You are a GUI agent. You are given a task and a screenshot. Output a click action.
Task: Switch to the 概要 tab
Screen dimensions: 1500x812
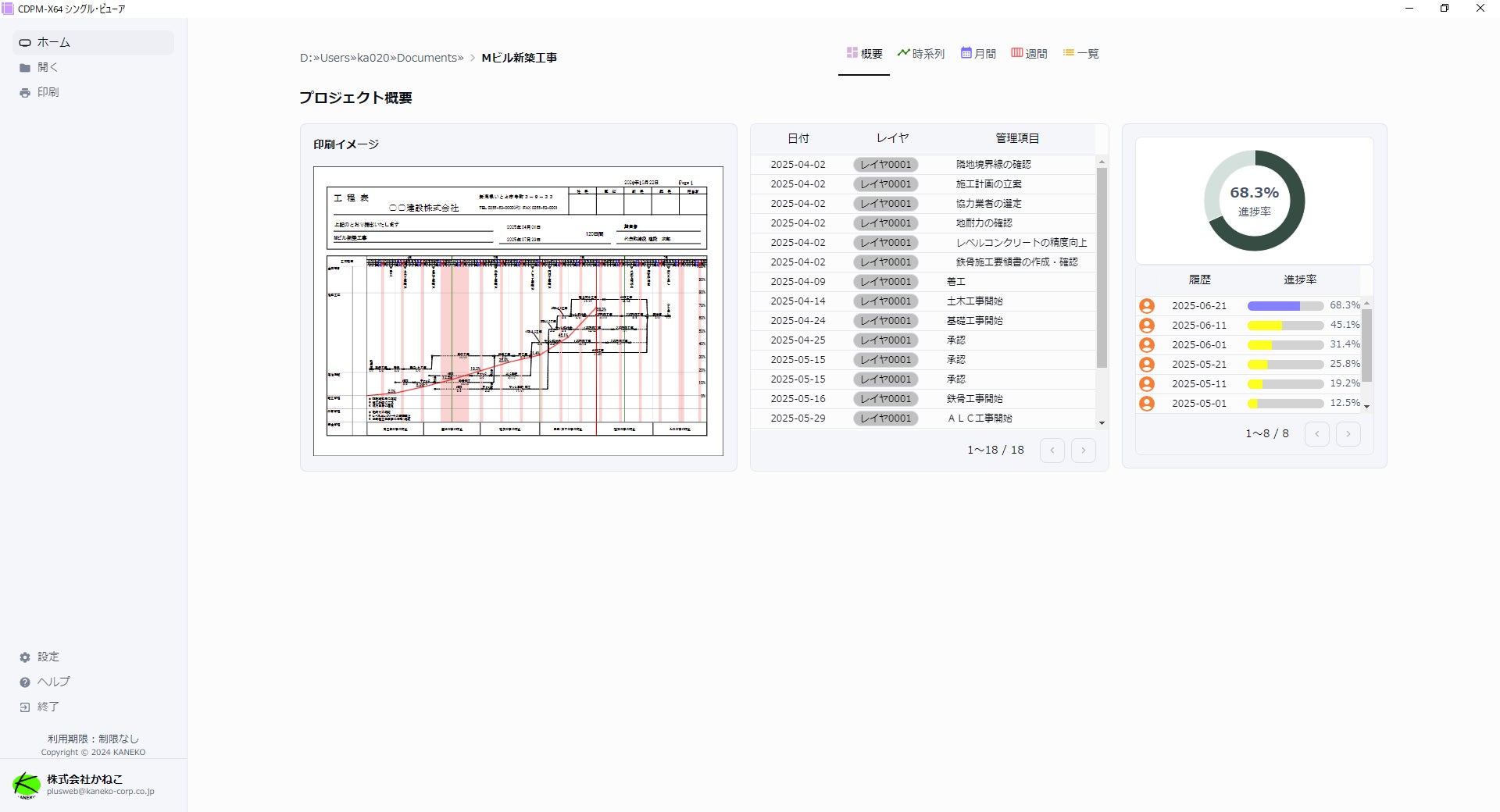pos(864,54)
